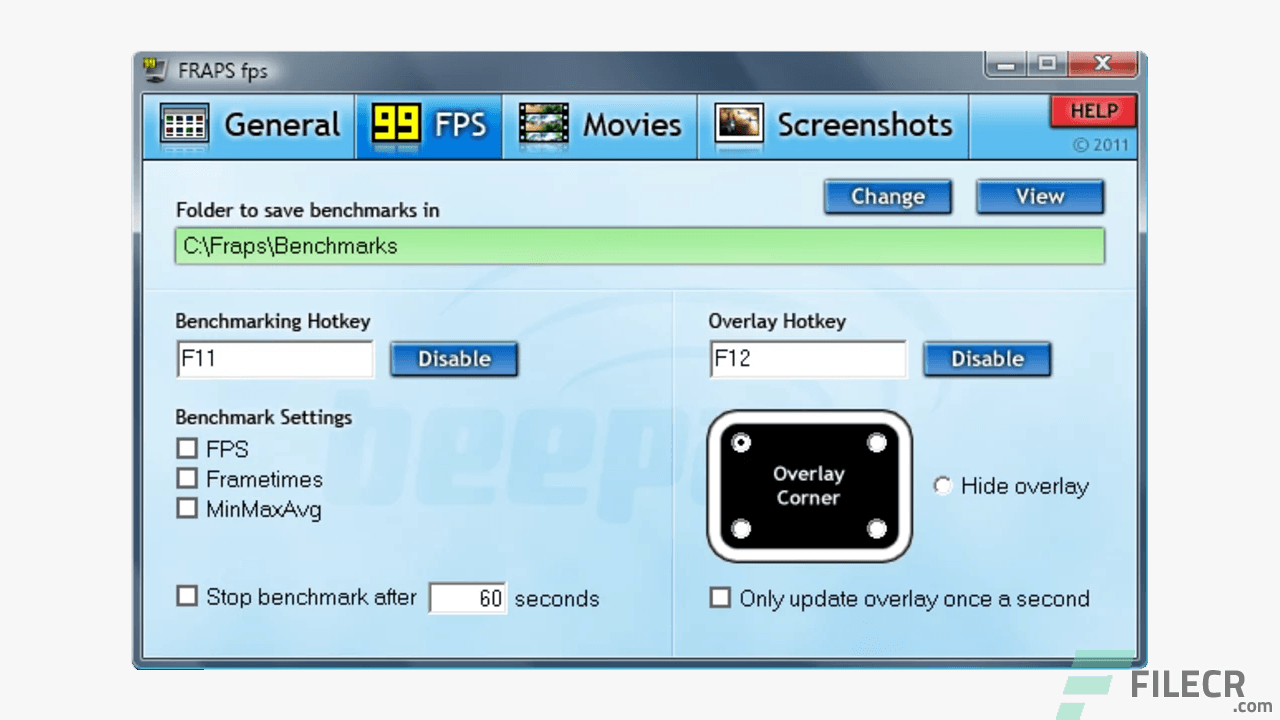
Task: Open the benchmarks folder with View
Action: pos(1039,196)
